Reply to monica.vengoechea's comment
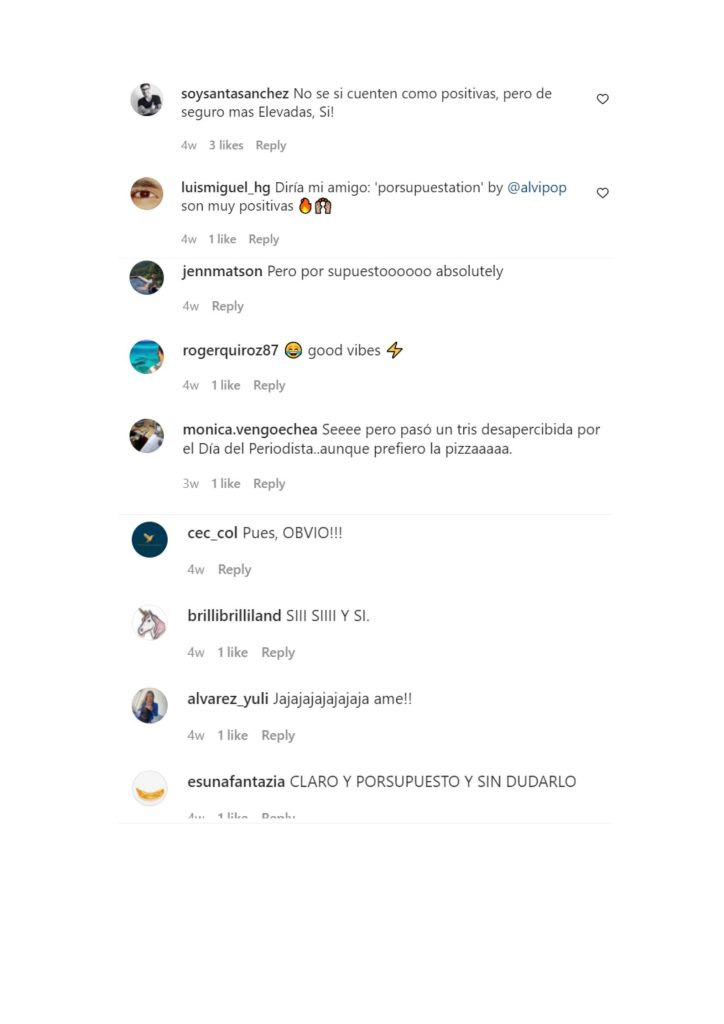The width and height of the screenshot is (724, 1024). tap(269, 483)
